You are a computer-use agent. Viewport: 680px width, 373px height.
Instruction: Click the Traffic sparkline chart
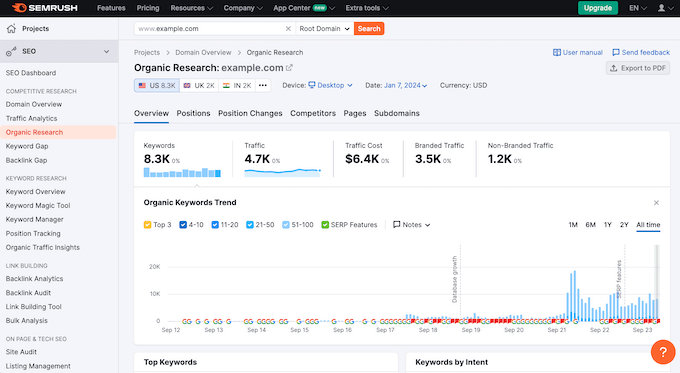(282, 172)
